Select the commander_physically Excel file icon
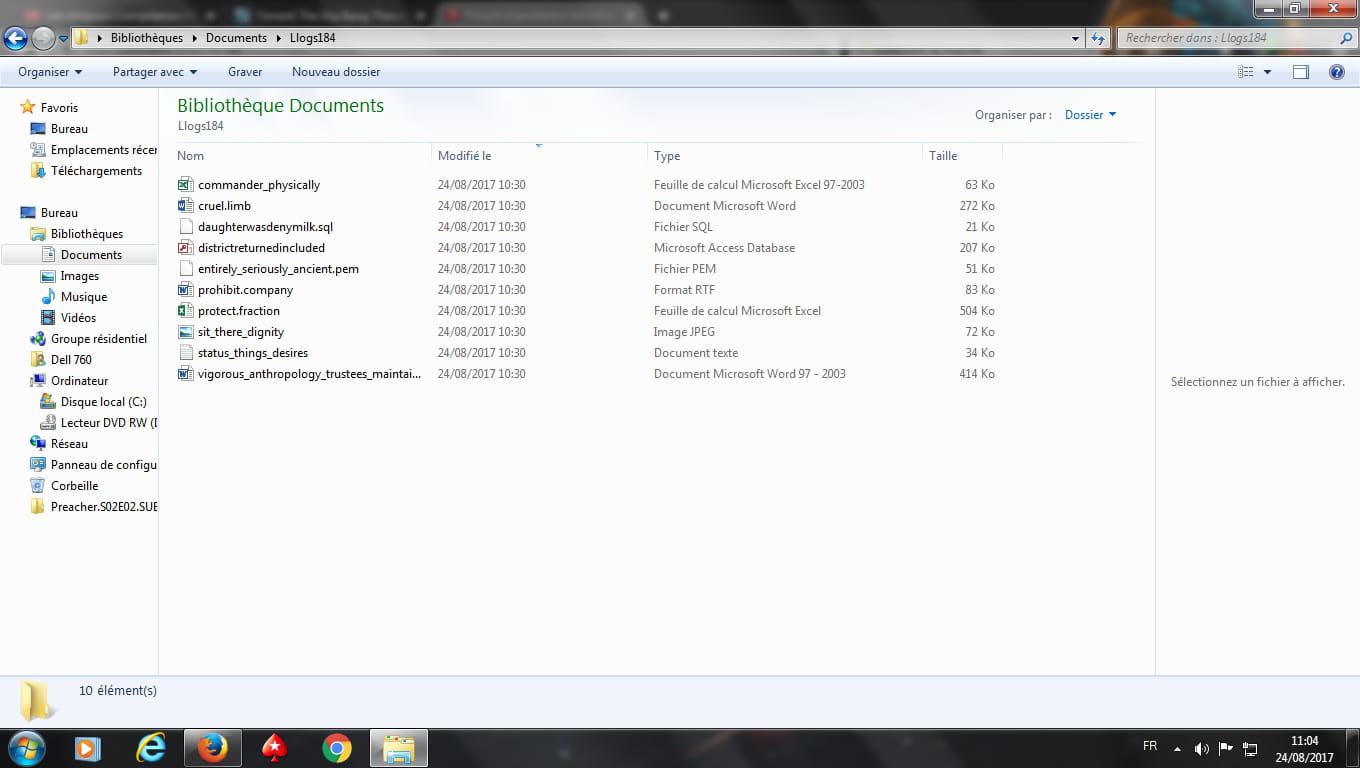 [185, 185]
